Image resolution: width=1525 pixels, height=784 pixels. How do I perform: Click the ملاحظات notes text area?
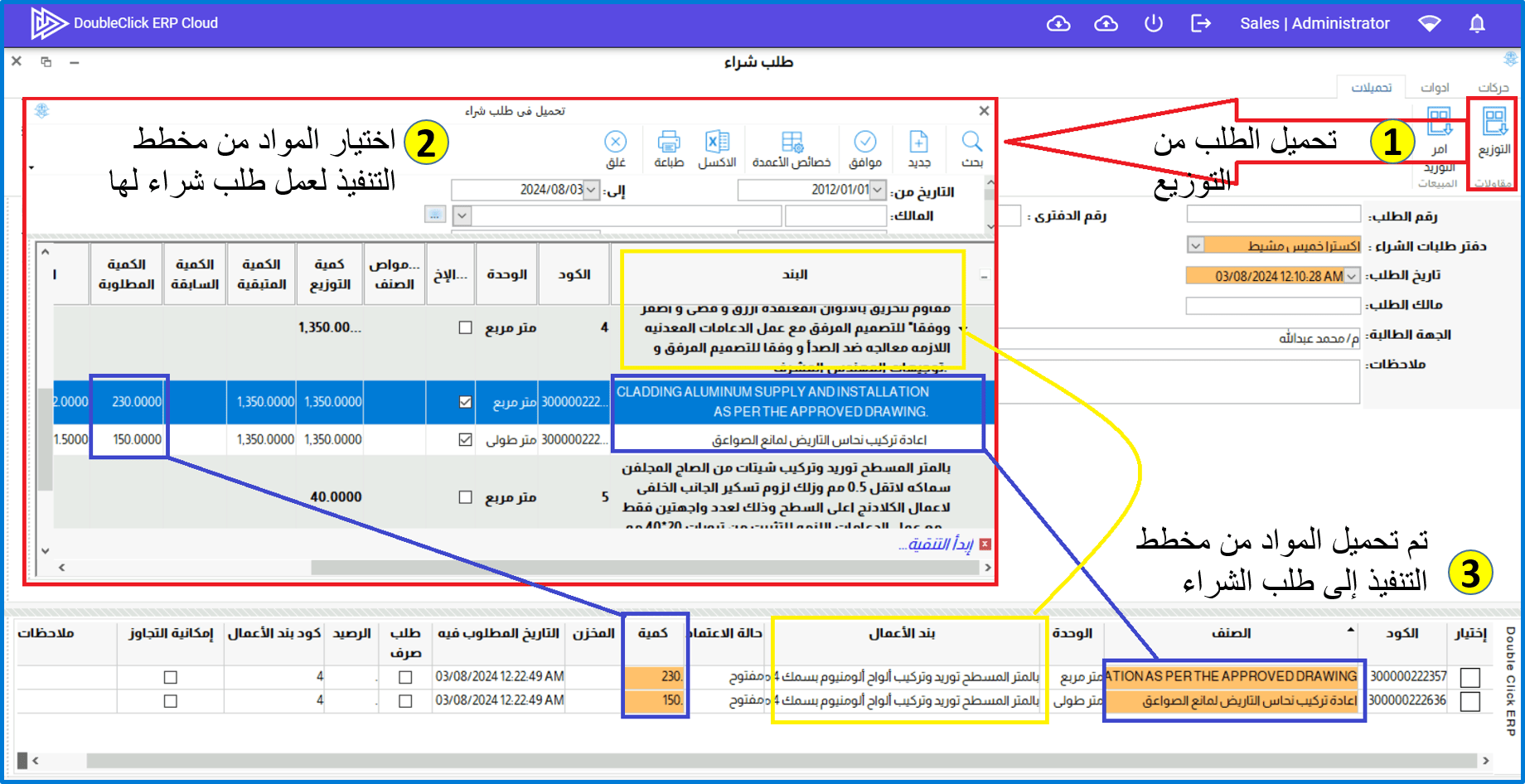click(x=1179, y=381)
